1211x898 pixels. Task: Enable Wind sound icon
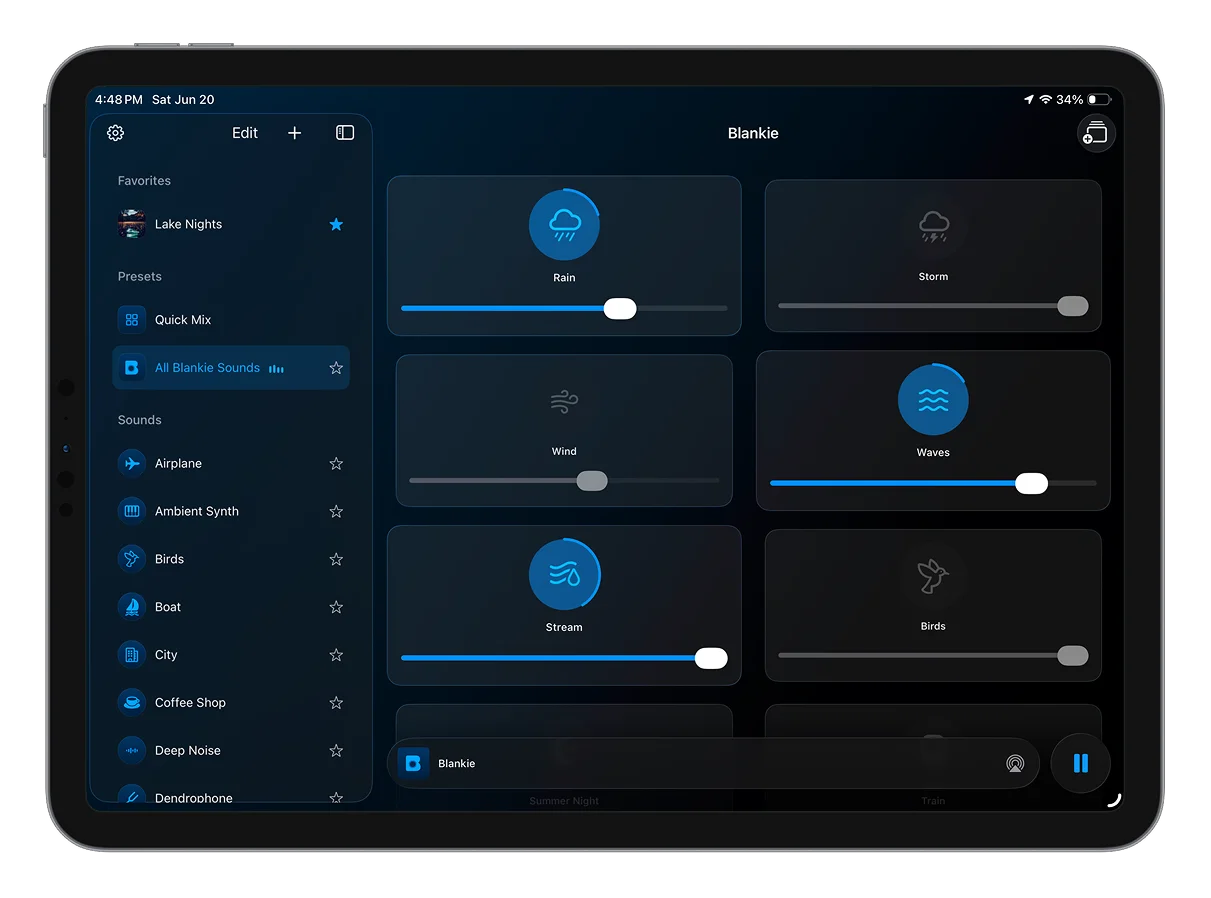click(564, 402)
